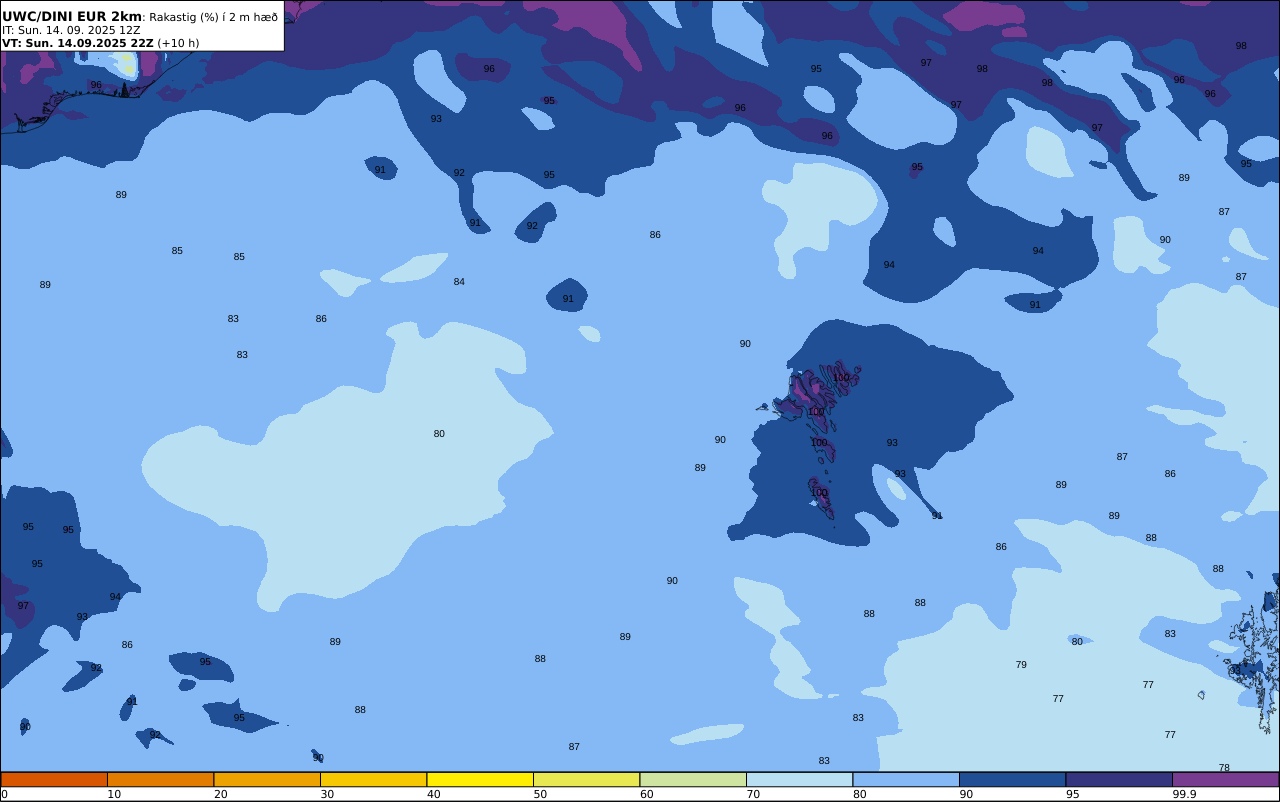
Task: Click the '0' legend tick label
Action: coord(4,794)
